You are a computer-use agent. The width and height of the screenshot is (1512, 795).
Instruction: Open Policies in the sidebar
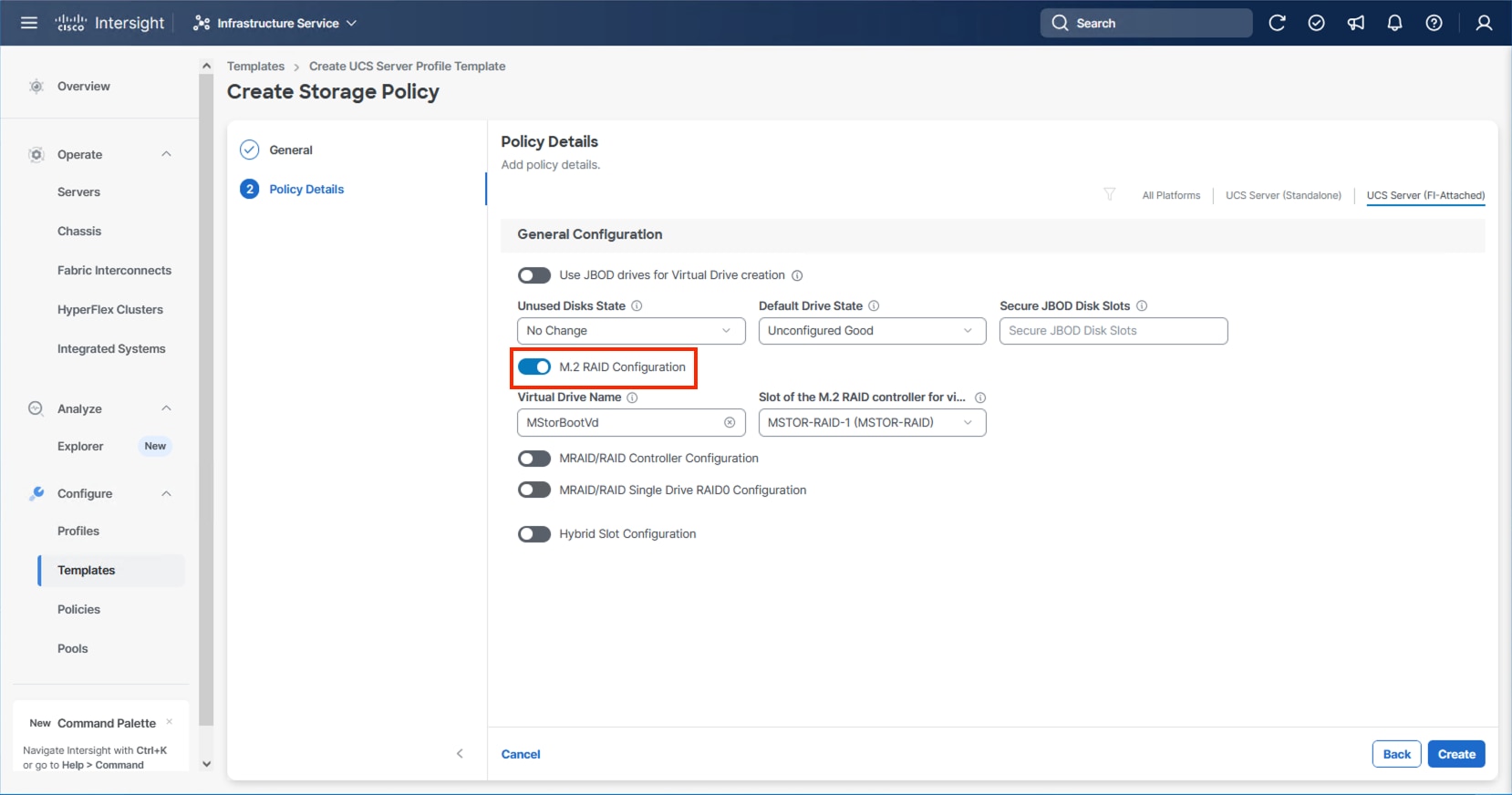pyautogui.click(x=79, y=609)
